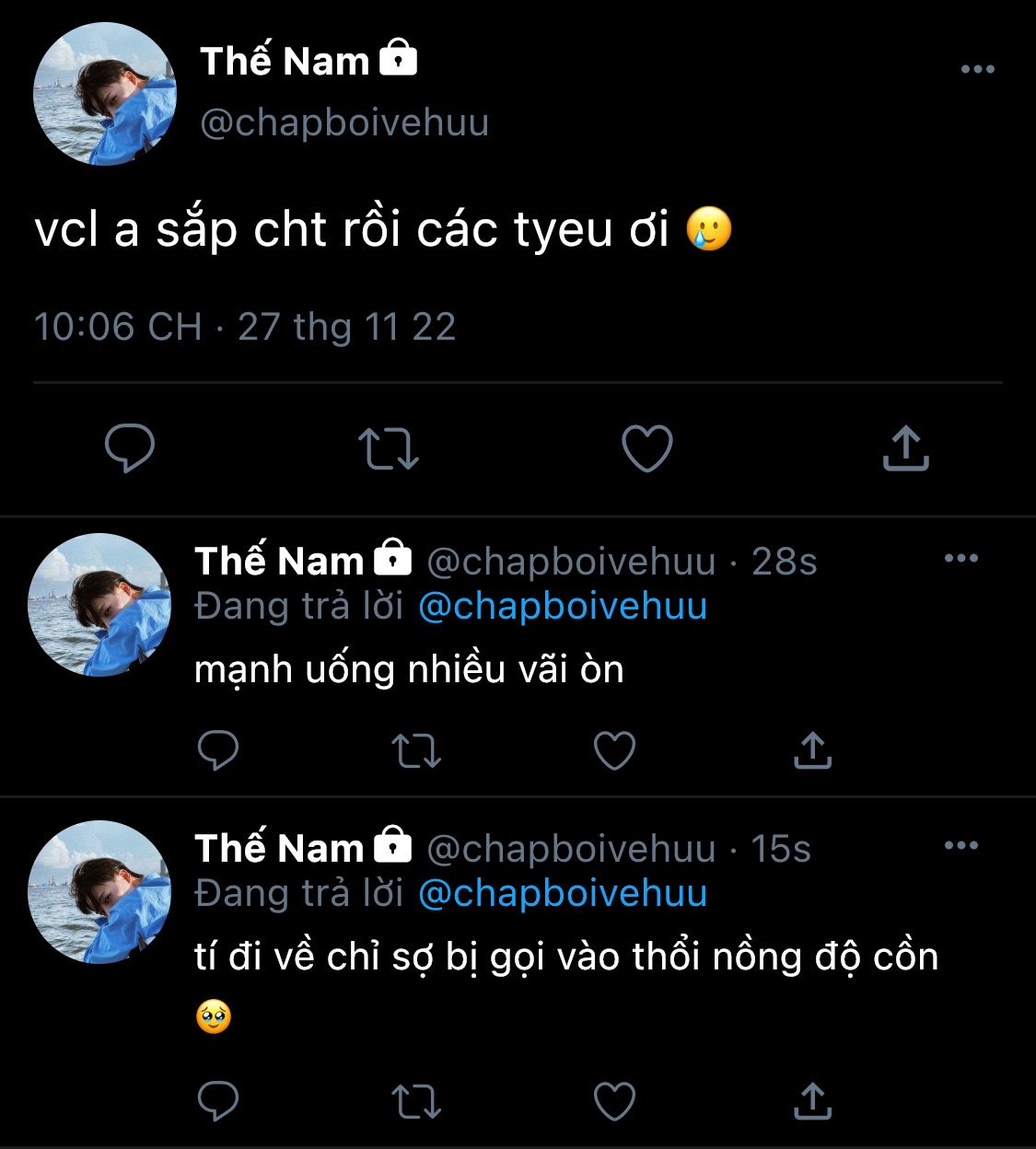Retweet the 'mạnh uống nhiều vãi òn' reply

pyautogui.click(x=416, y=750)
